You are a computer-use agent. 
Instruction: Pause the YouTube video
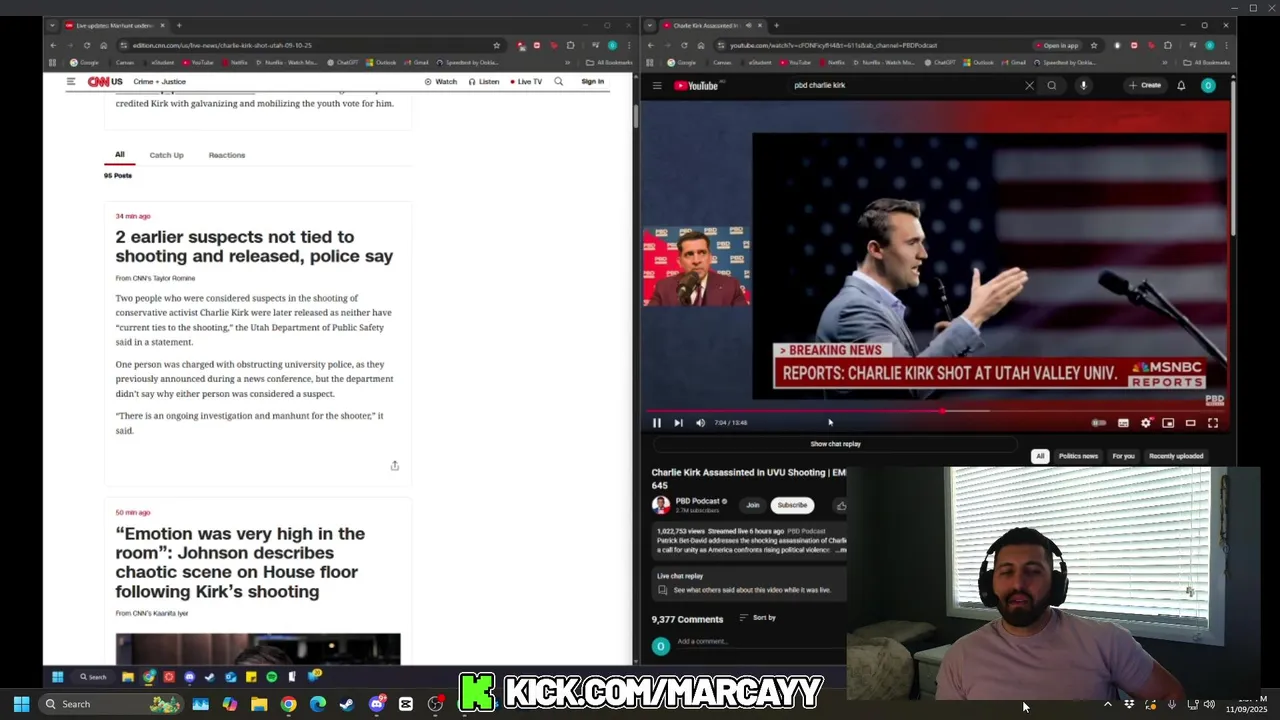(657, 423)
